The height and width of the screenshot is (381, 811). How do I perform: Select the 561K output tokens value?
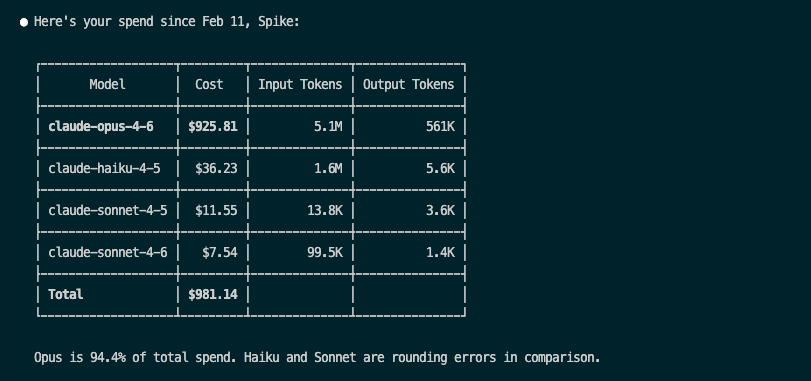[440, 127]
